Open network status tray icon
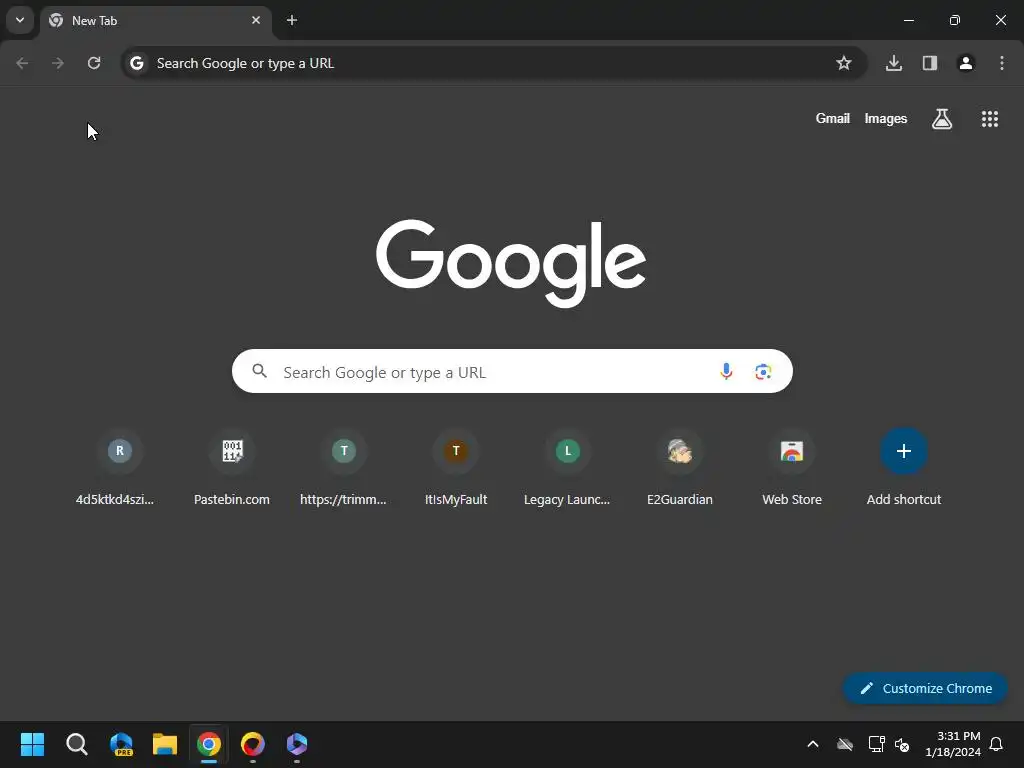The height and width of the screenshot is (768, 1024). (876, 744)
